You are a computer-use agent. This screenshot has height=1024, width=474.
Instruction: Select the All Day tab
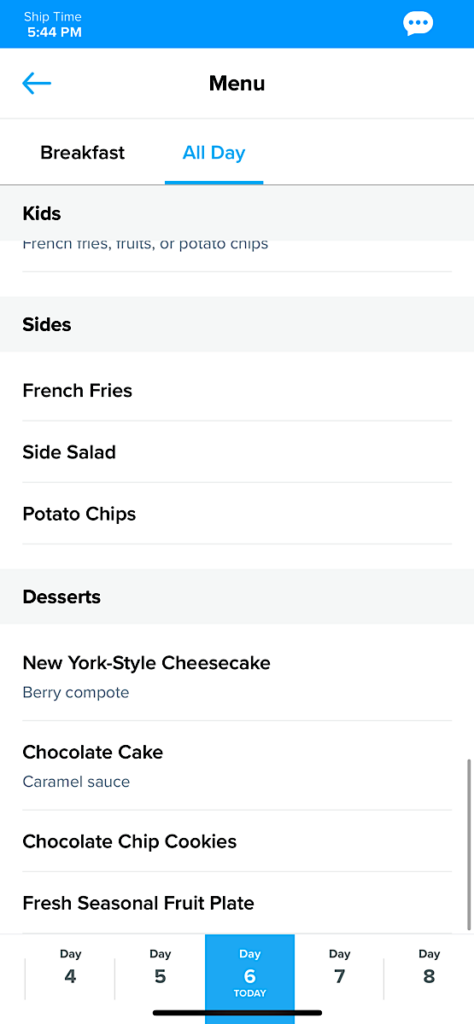point(214,153)
